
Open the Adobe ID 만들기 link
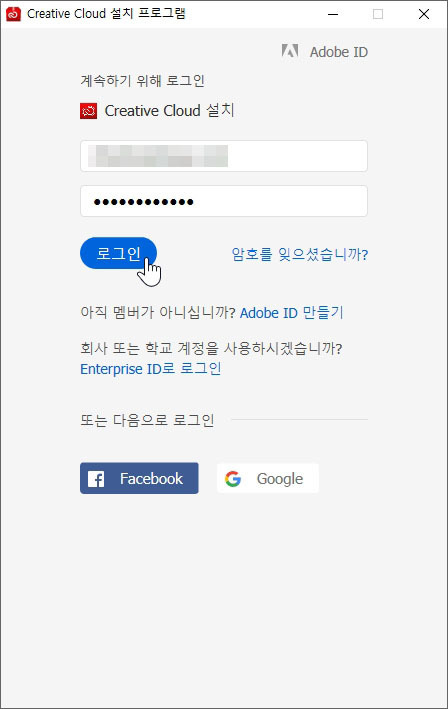point(292,312)
